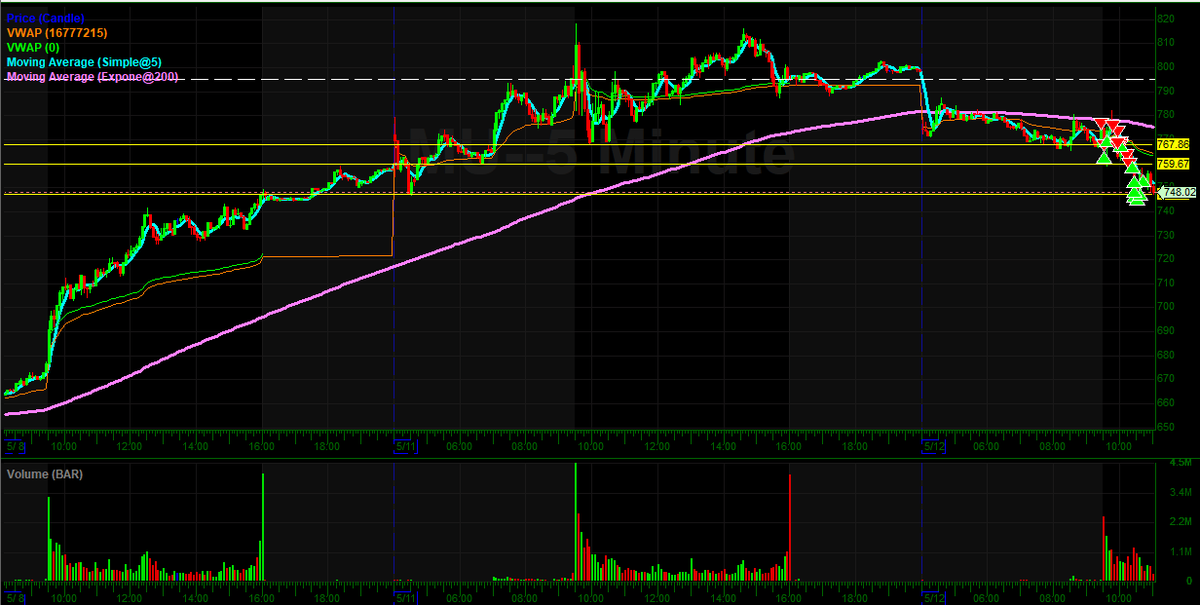This screenshot has height=605, width=1200.
Task: Click the 820 price axis label
Action: [1165, 19]
